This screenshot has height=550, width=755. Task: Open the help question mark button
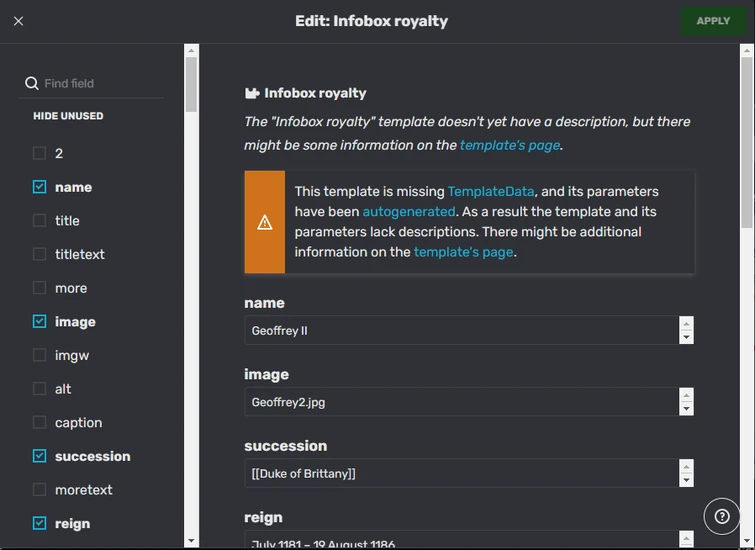pyautogui.click(x=722, y=516)
